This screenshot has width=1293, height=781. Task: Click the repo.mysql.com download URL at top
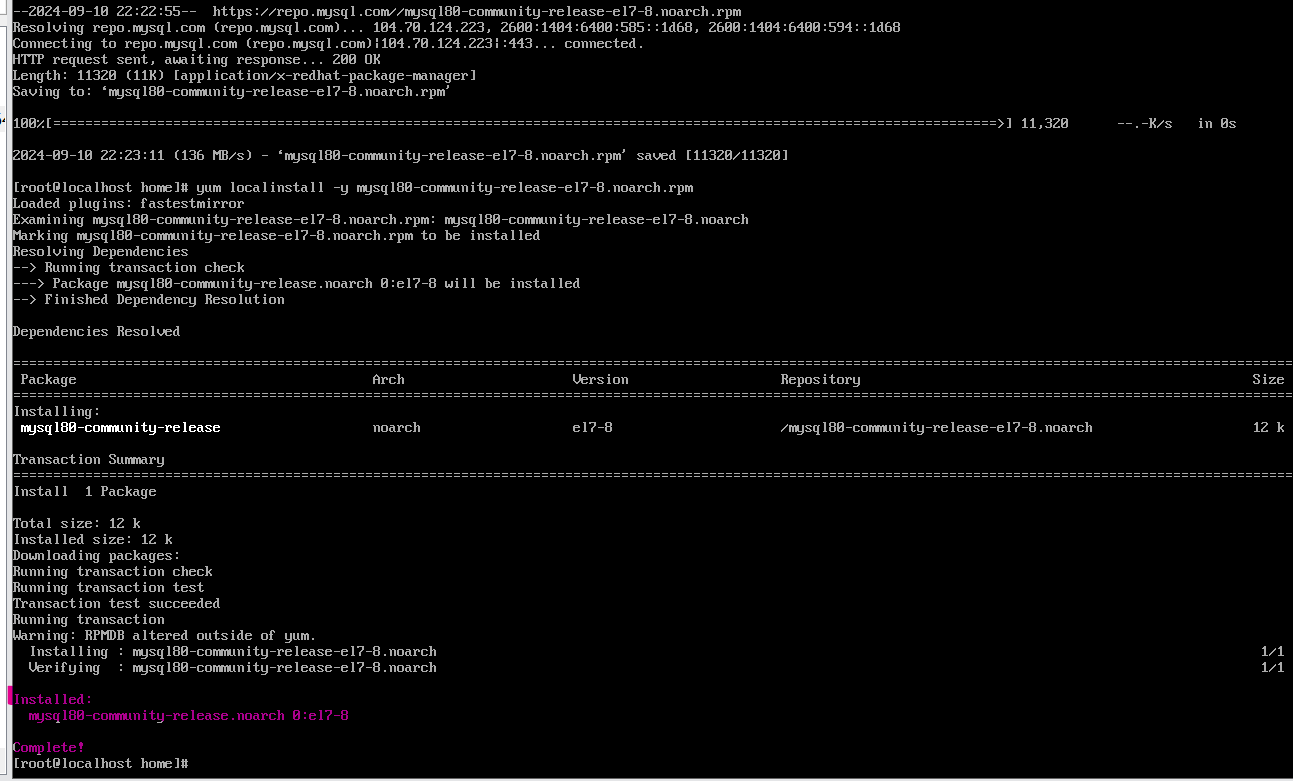pos(476,11)
